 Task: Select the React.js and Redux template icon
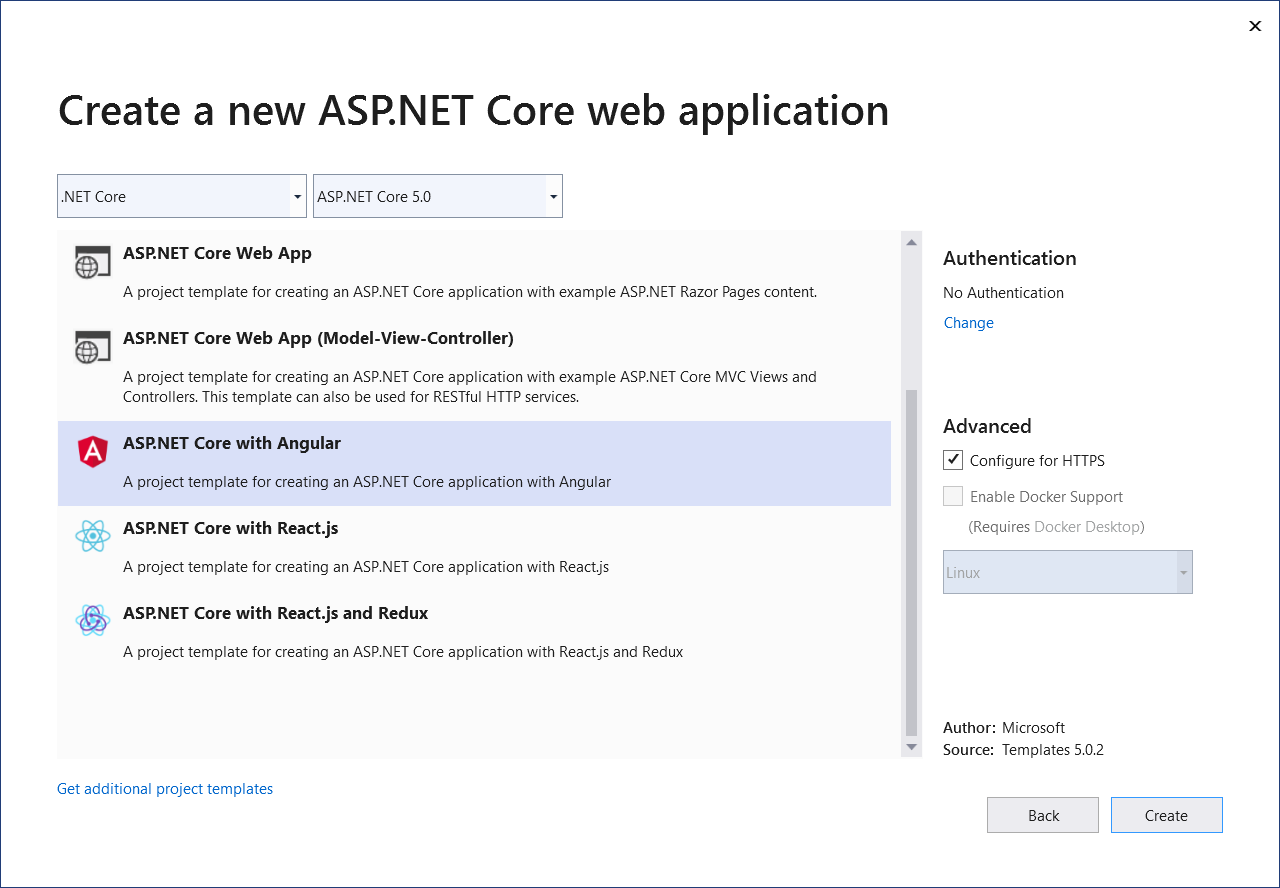click(x=92, y=620)
